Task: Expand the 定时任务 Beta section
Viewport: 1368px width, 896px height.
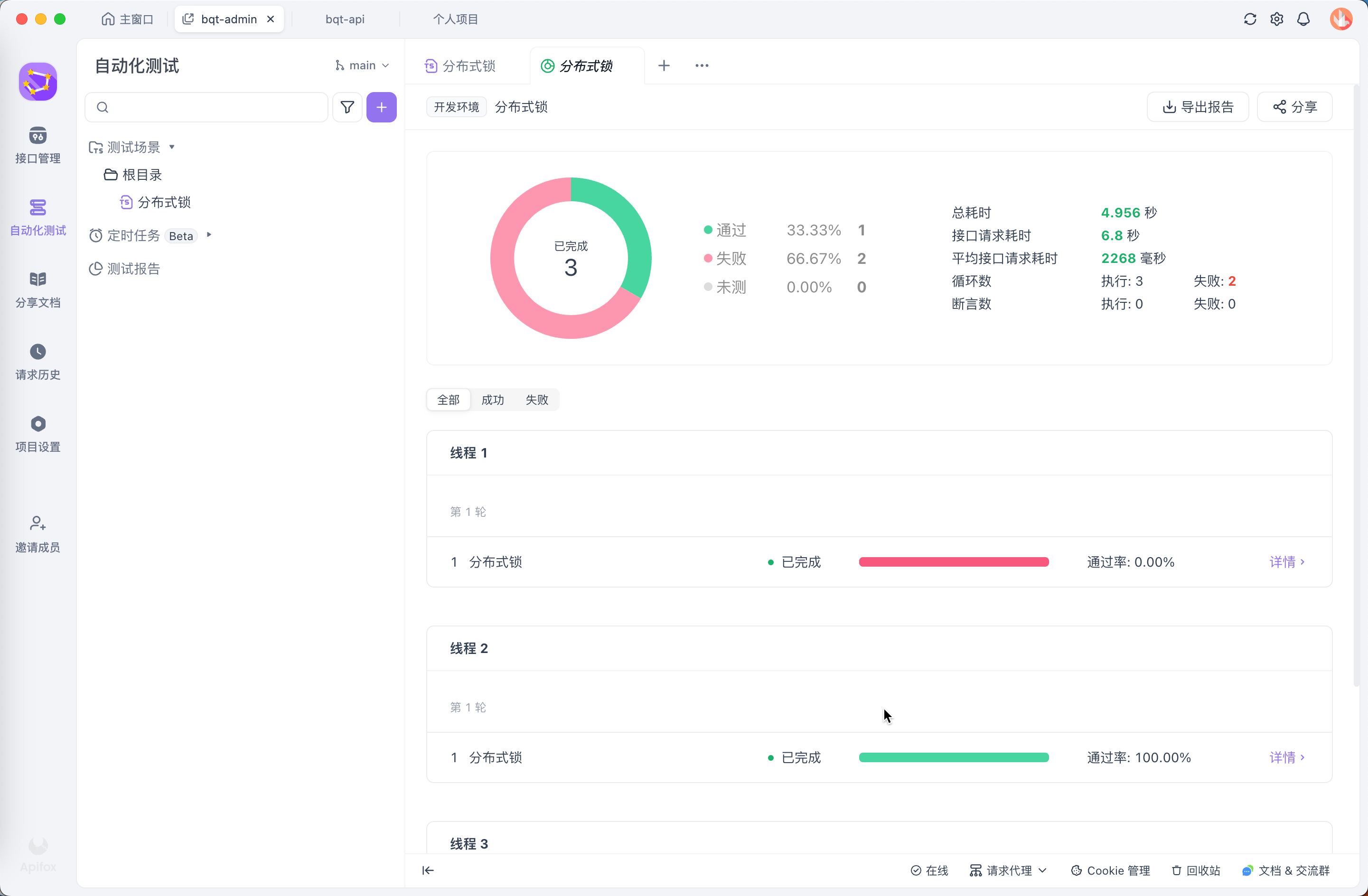Action: point(209,235)
